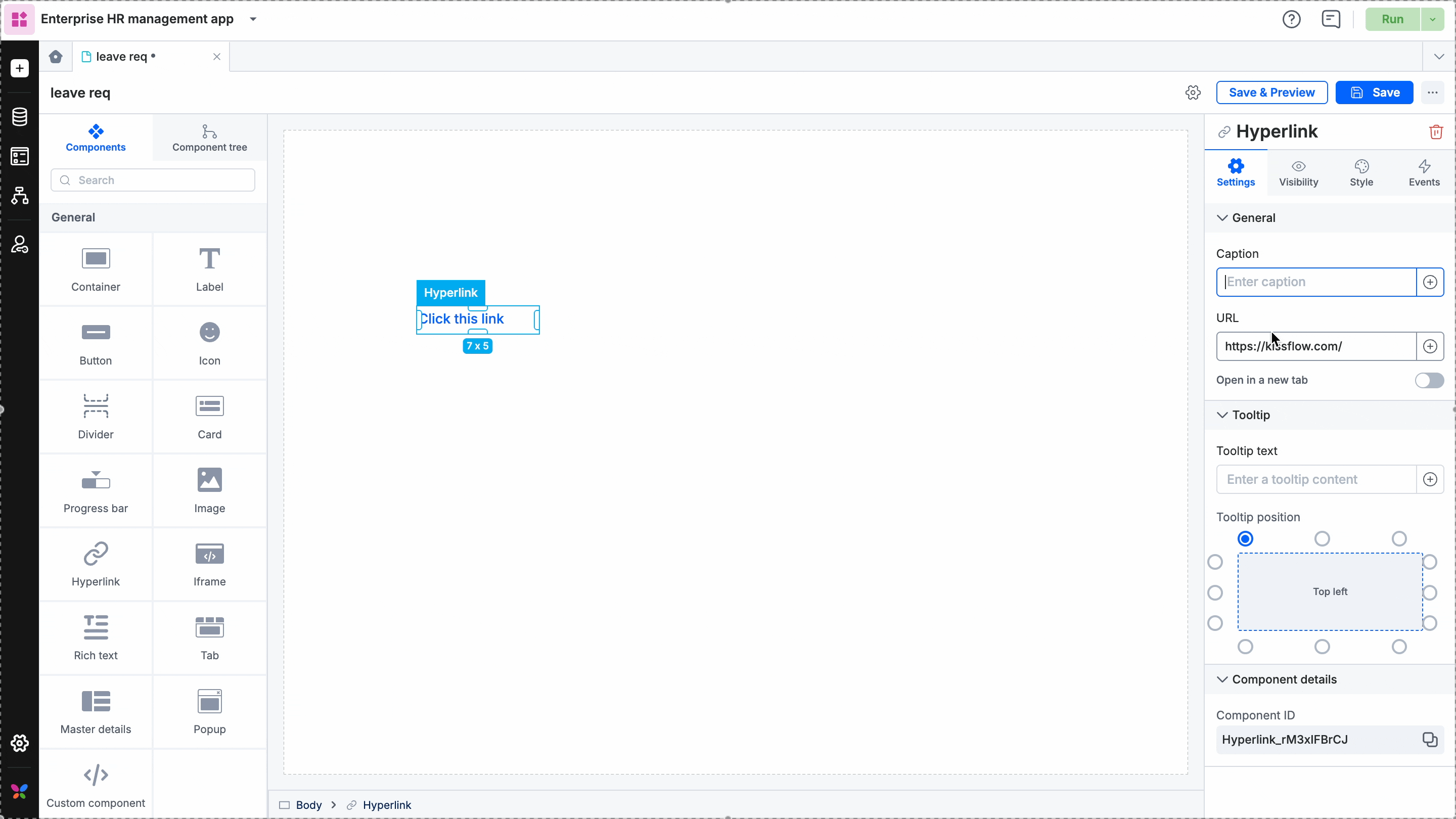Click the Save button
The height and width of the screenshot is (819, 1456).
(1374, 93)
